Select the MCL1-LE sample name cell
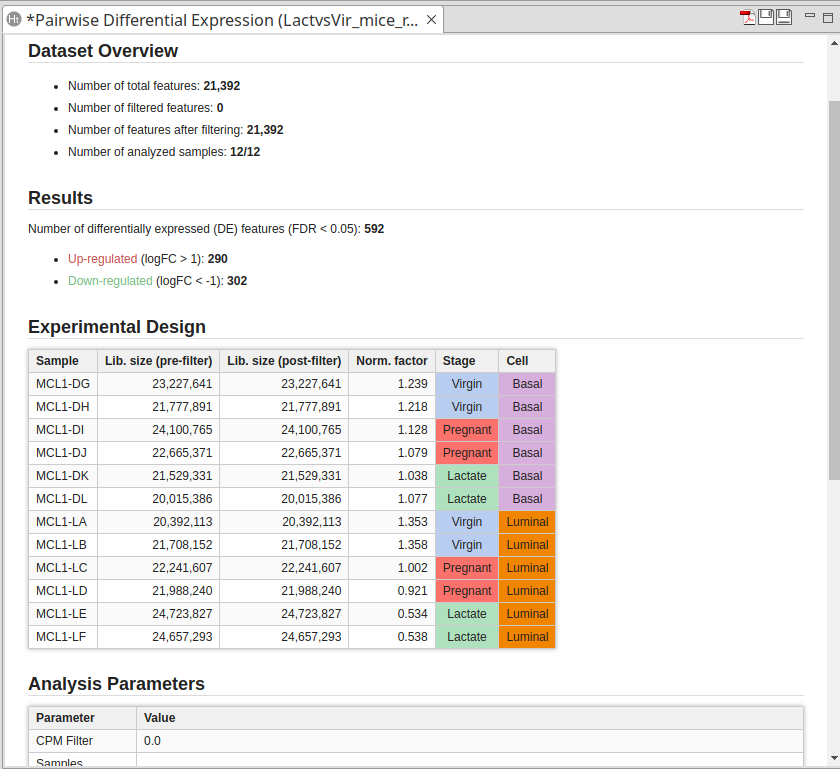The height and width of the screenshot is (769, 840). click(x=62, y=614)
